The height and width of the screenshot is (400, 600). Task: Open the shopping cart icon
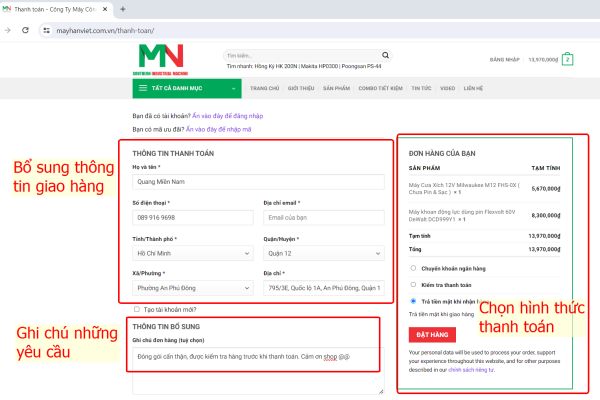(x=567, y=59)
